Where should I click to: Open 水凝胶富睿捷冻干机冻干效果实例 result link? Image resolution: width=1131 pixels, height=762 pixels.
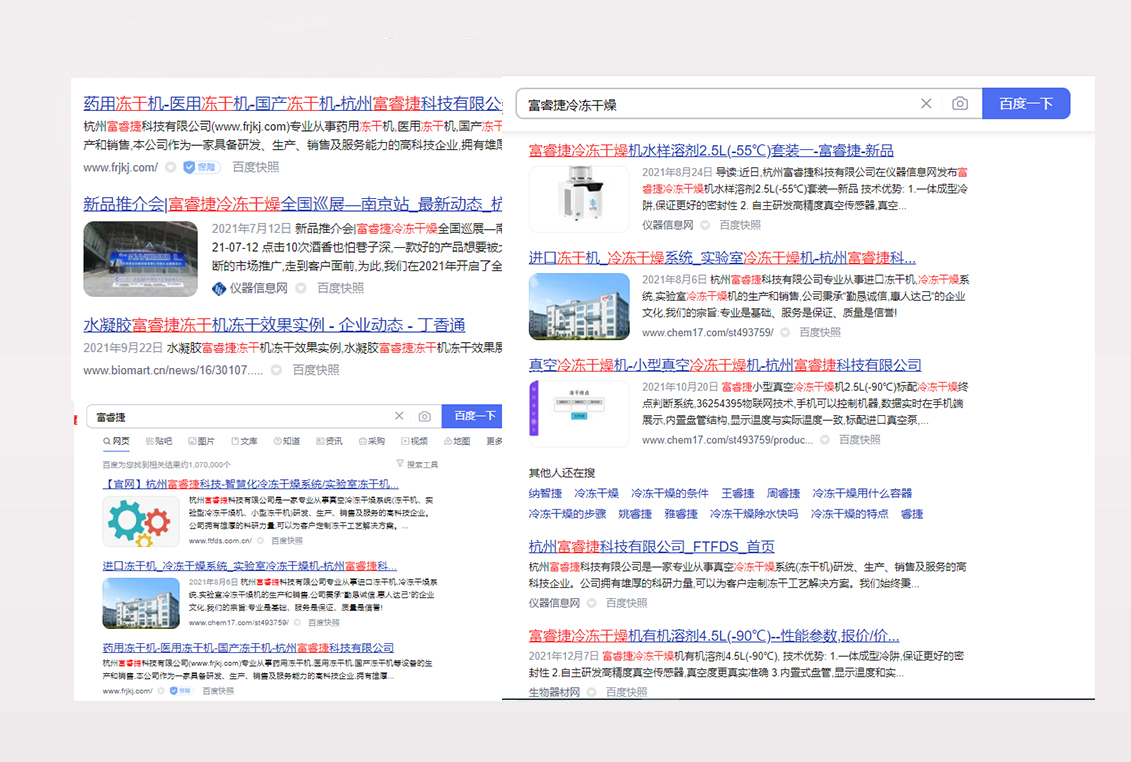[274, 325]
